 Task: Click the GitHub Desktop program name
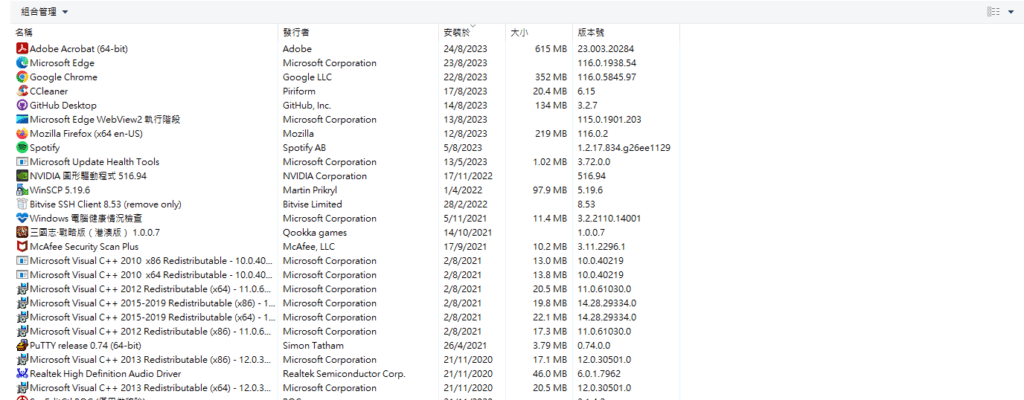pos(63,105)
